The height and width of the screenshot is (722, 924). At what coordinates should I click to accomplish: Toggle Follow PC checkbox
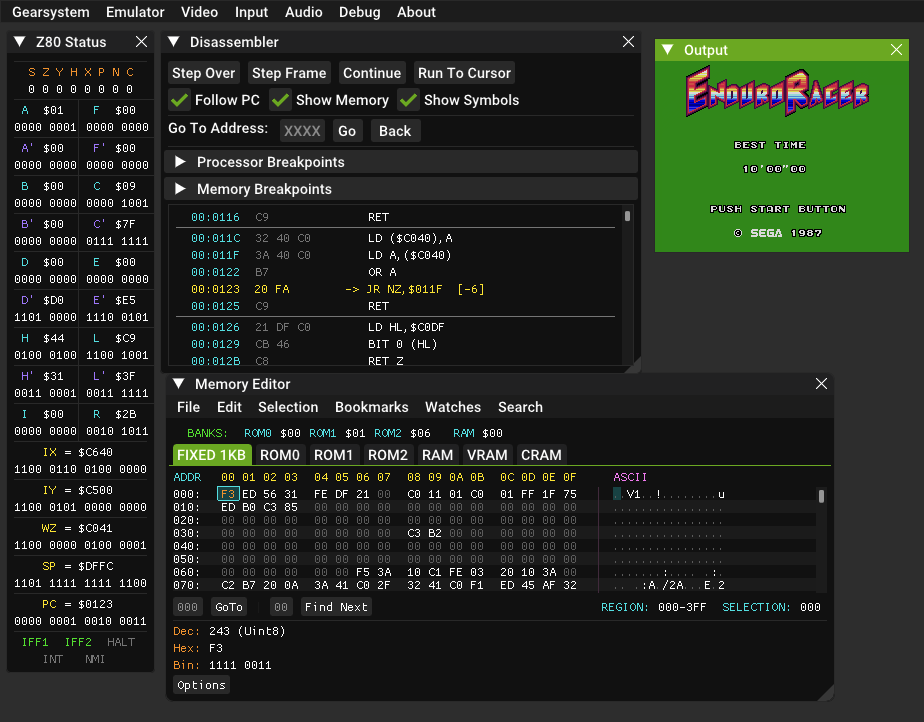coord(179,100)
